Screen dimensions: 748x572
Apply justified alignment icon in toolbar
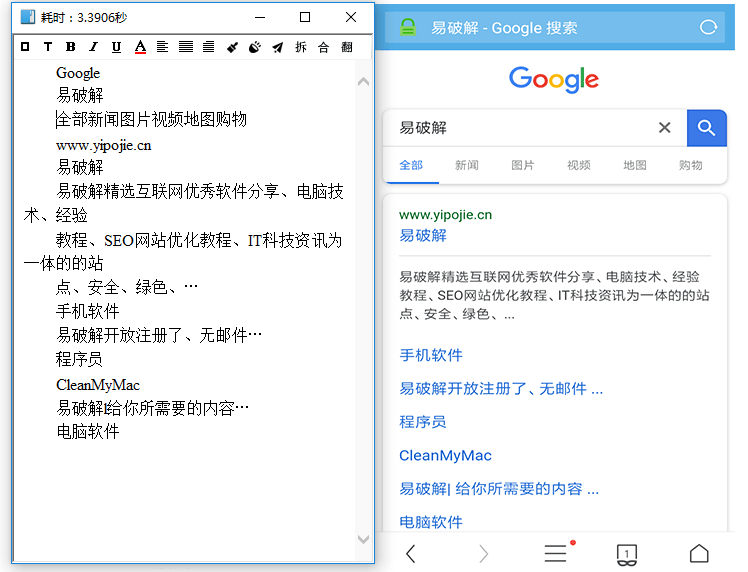[x=186, y=47]
